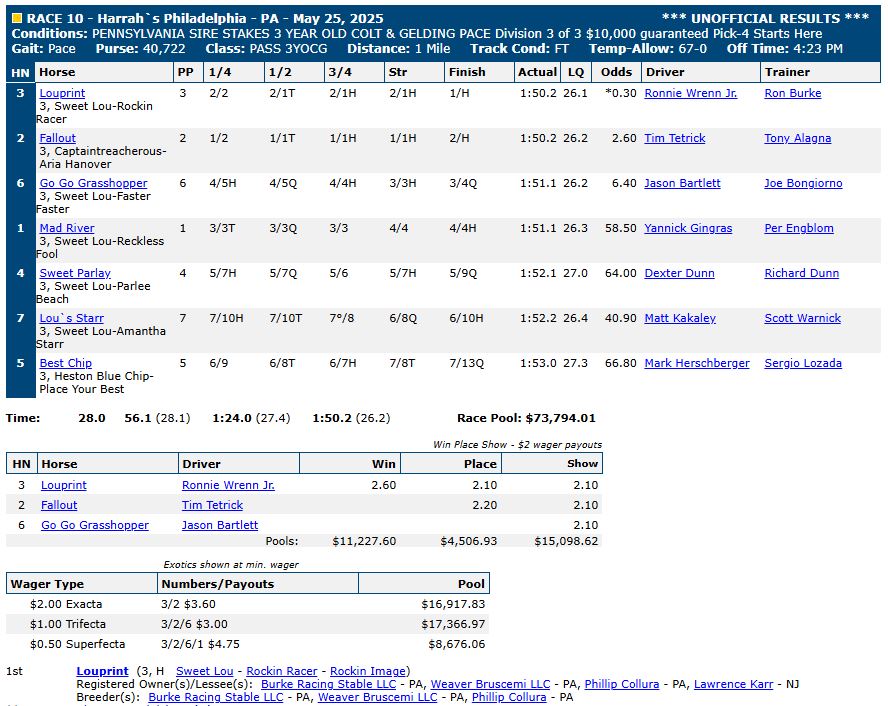Open Mad River horse page
Image resolution: width=888 pixels, height=706 pixels.
coord(67,228)
